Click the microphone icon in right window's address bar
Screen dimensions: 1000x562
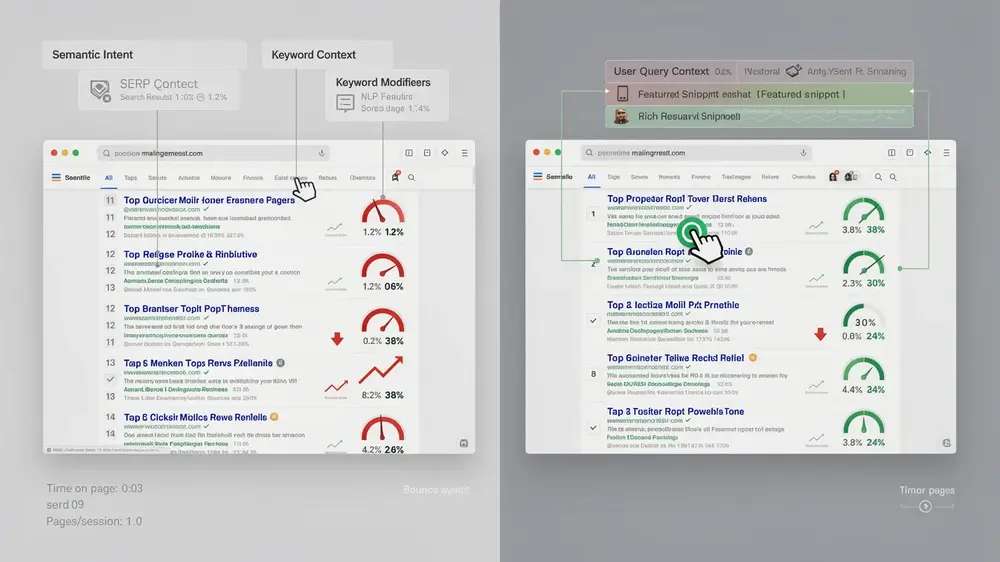coord(803,153)
